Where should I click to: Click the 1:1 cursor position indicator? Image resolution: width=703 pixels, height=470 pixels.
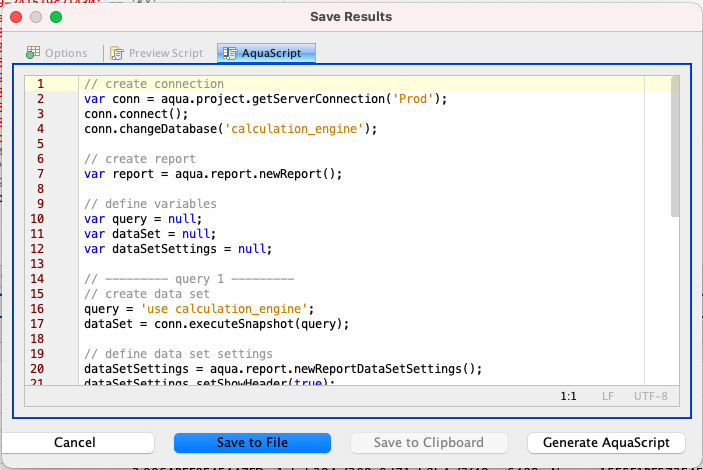569,396
